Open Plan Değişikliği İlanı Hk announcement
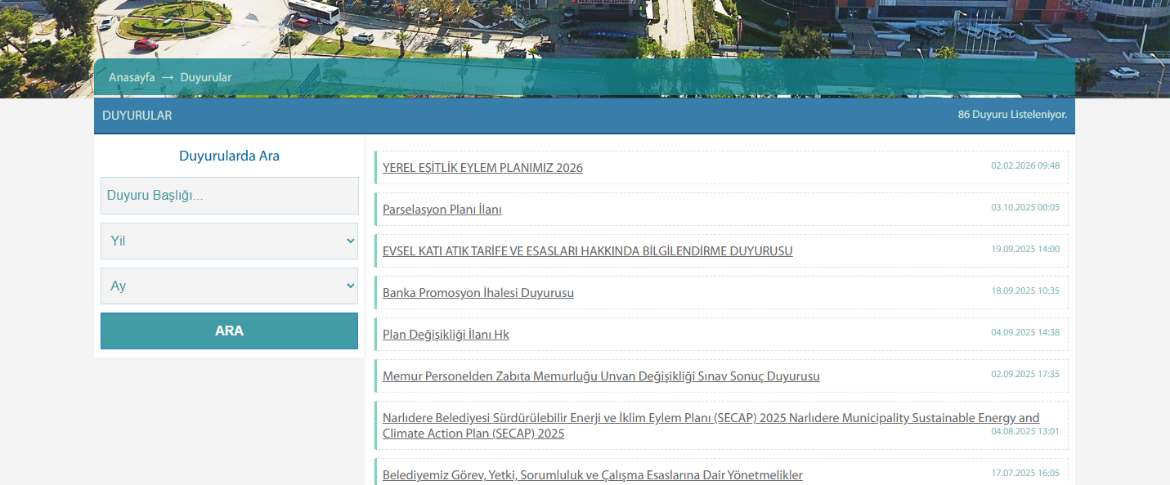Image resolution: width=1170 pixels, height=485 pixels. (445, 335)
